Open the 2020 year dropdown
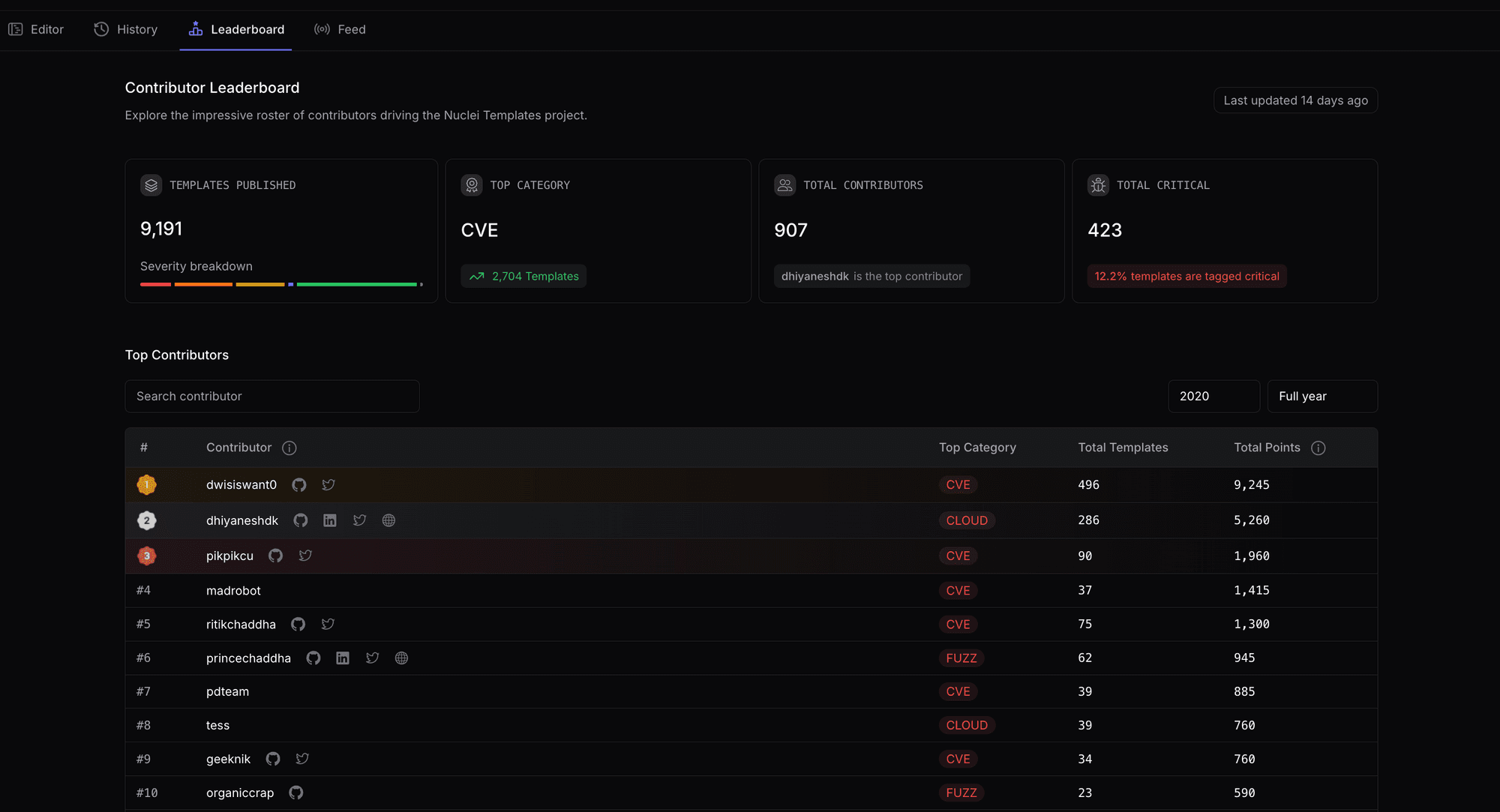 [1213, 396]
